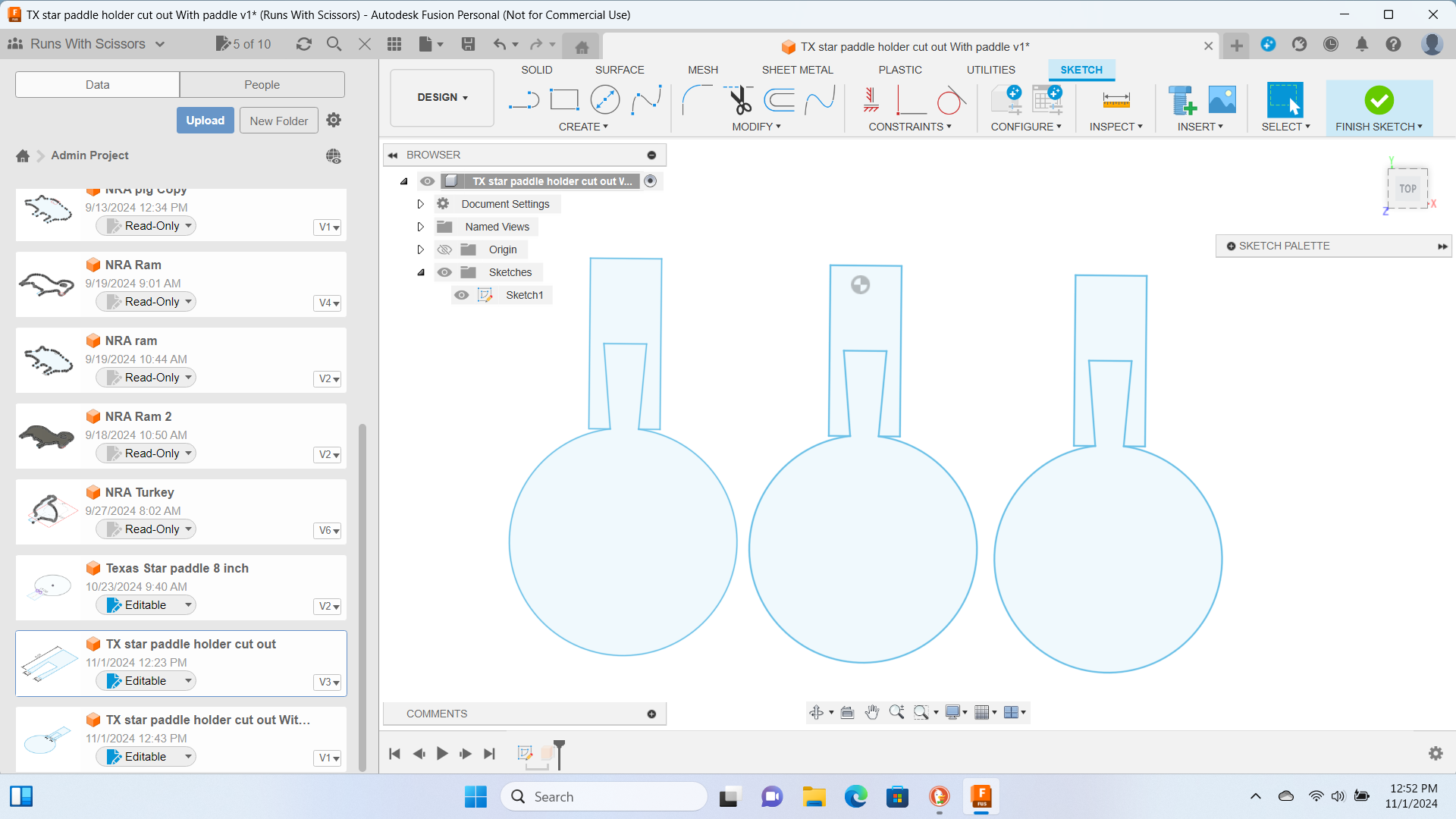Open version dropdown for NRA Turkey
This screenshot has height=819, width=1456.
pyautogui.click(x=328, y=530)
